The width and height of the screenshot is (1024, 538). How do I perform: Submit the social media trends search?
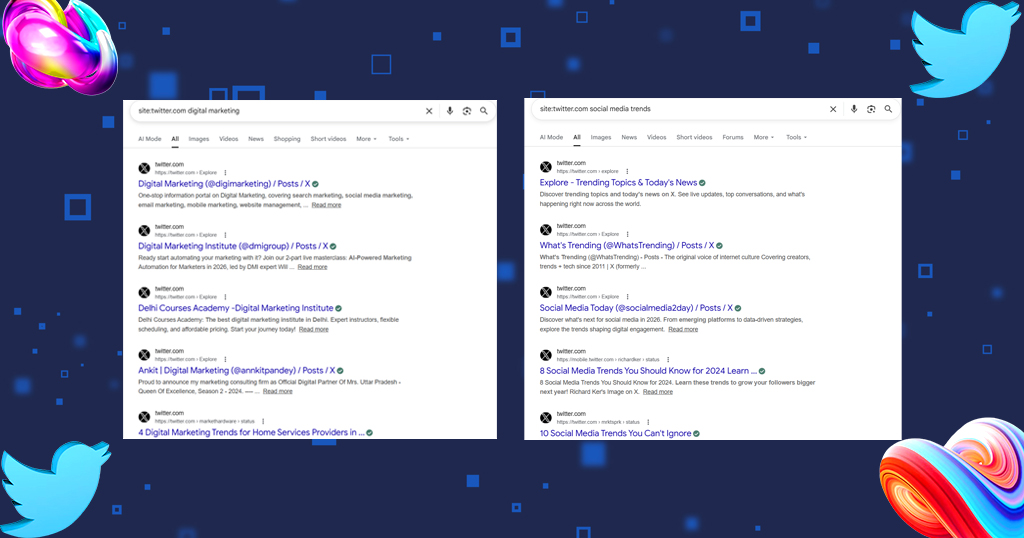[x=888, y=109]
